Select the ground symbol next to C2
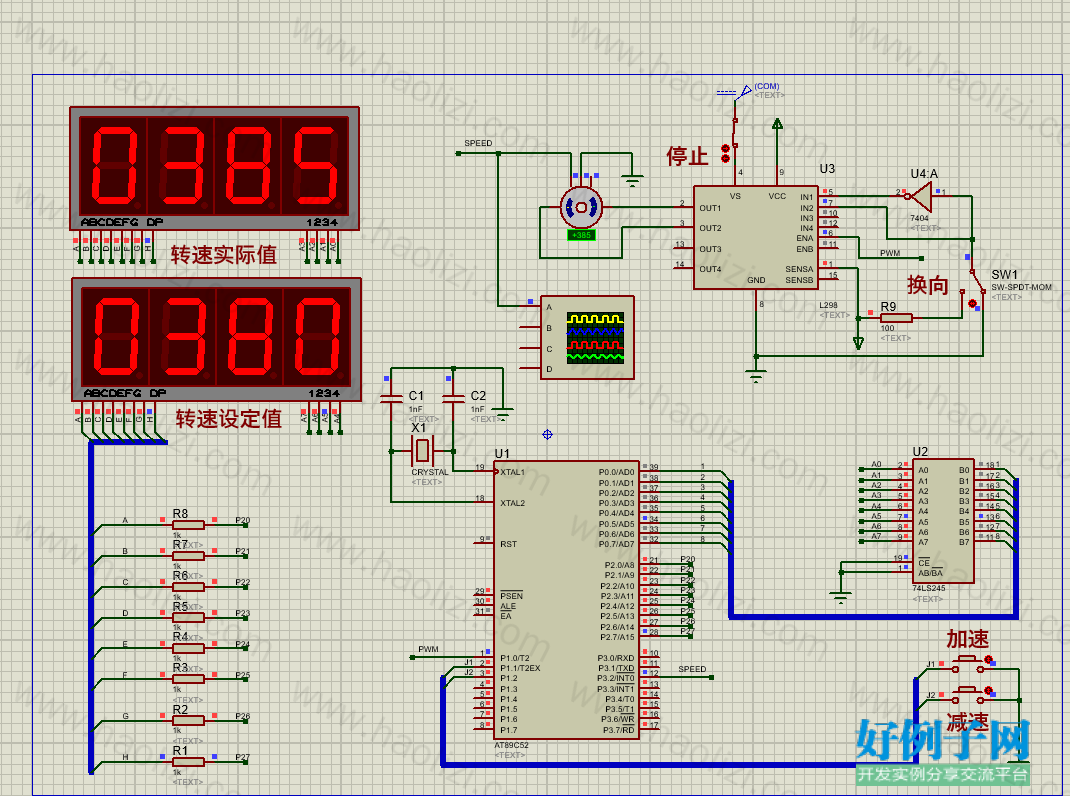 click(503, 412)
